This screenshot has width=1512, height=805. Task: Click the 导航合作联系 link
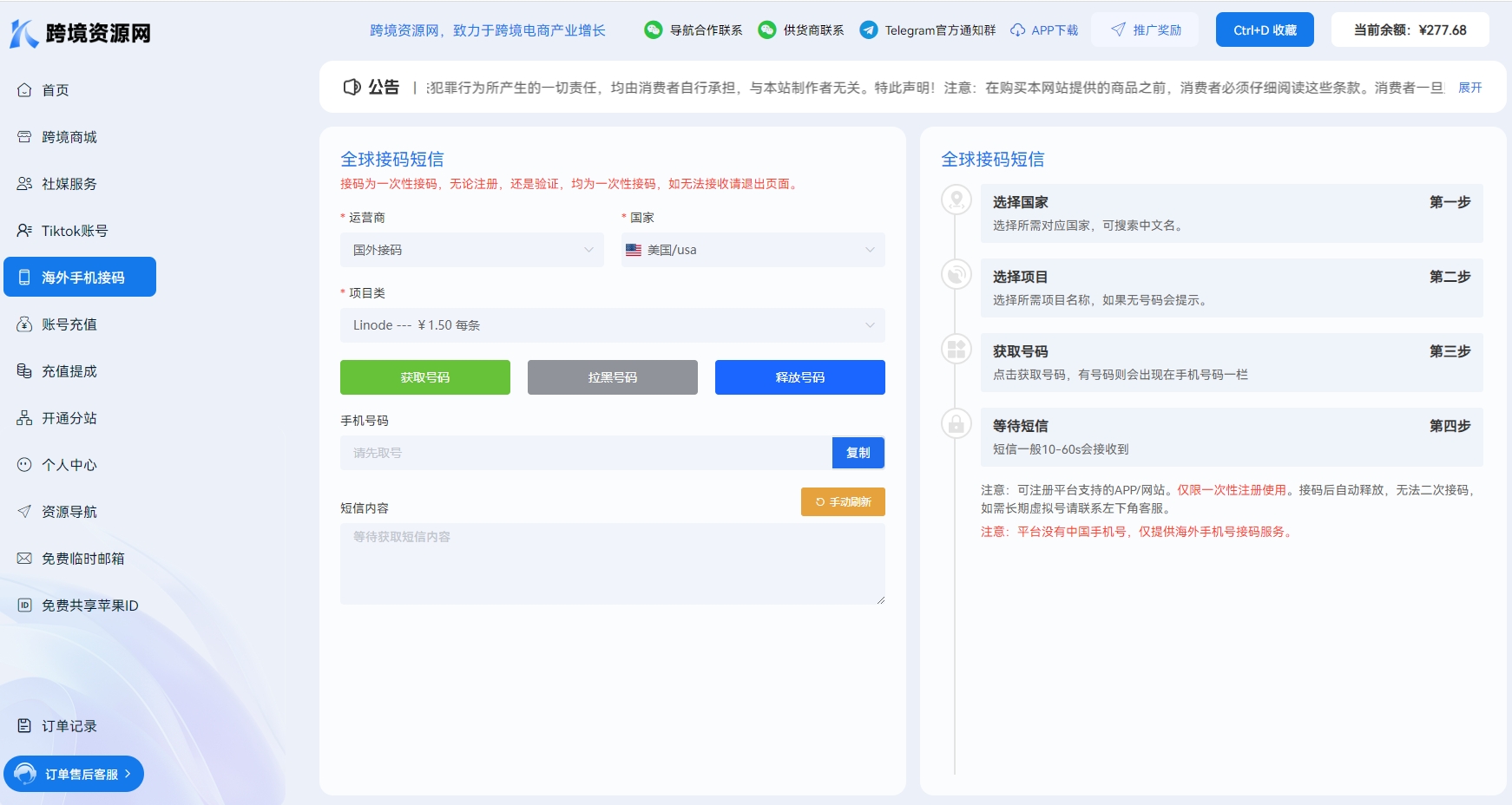tap(706, 30)
